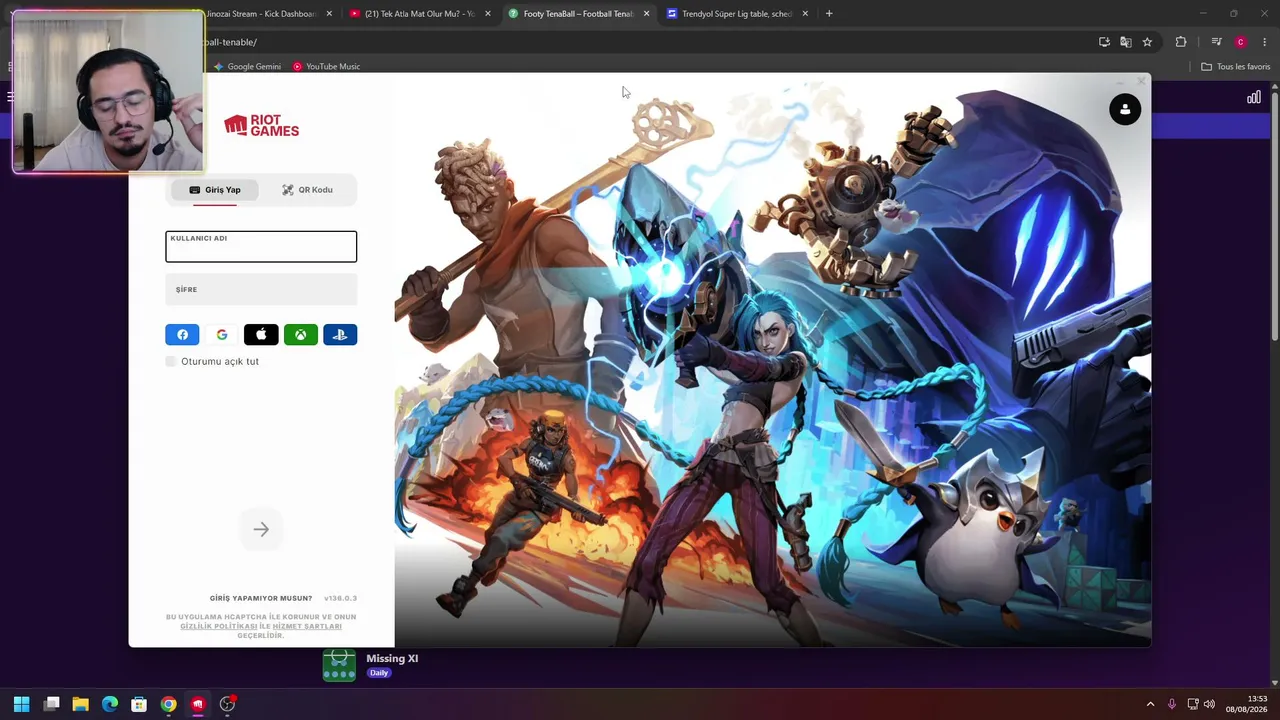The width and height of the screenshot is (1280, 720).
Task: Open File Explorer from the taskbar
Action: pos(81,704)
